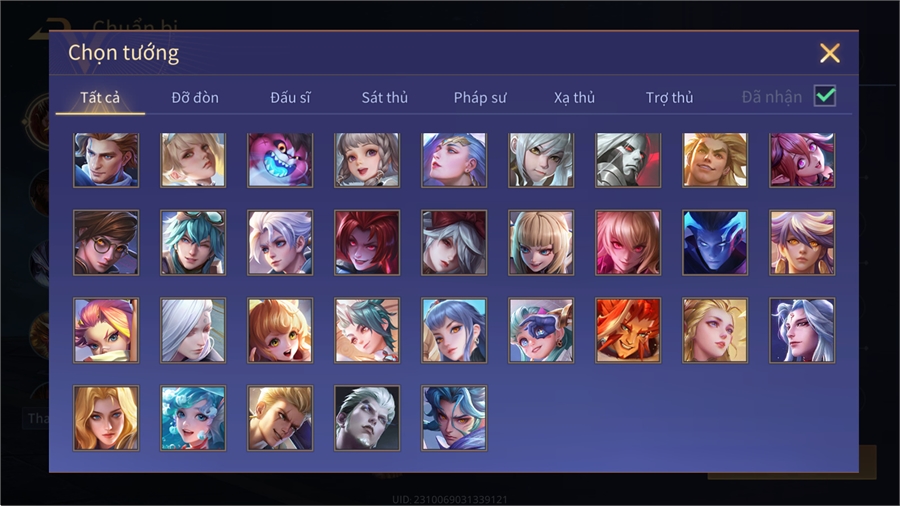Open the Sát thủ tab
Image resolution: width=900 pixels, height=506 pixels.
coord(385,98)
